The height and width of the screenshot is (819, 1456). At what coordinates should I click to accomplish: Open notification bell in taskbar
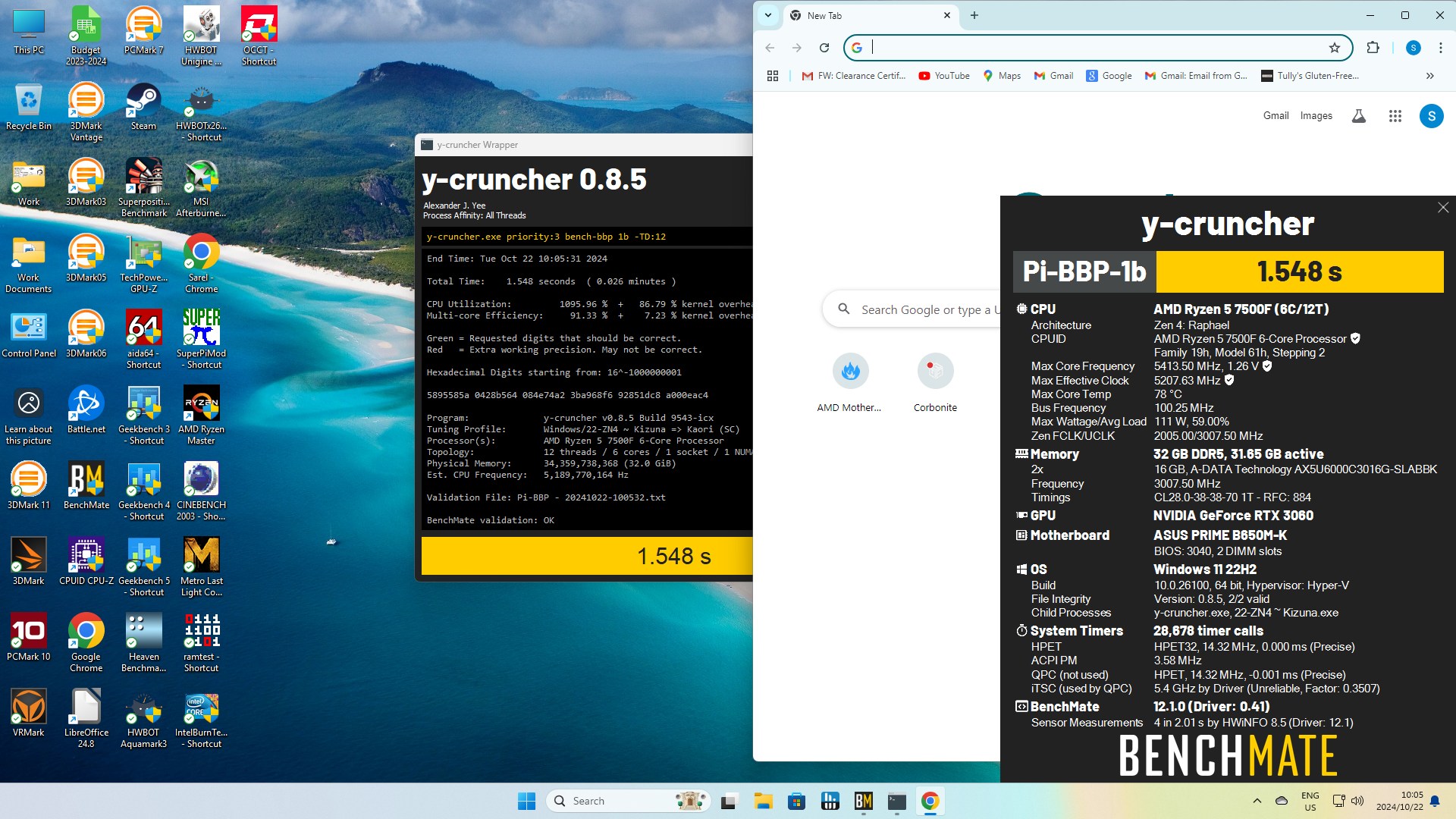click(1435, 801)
